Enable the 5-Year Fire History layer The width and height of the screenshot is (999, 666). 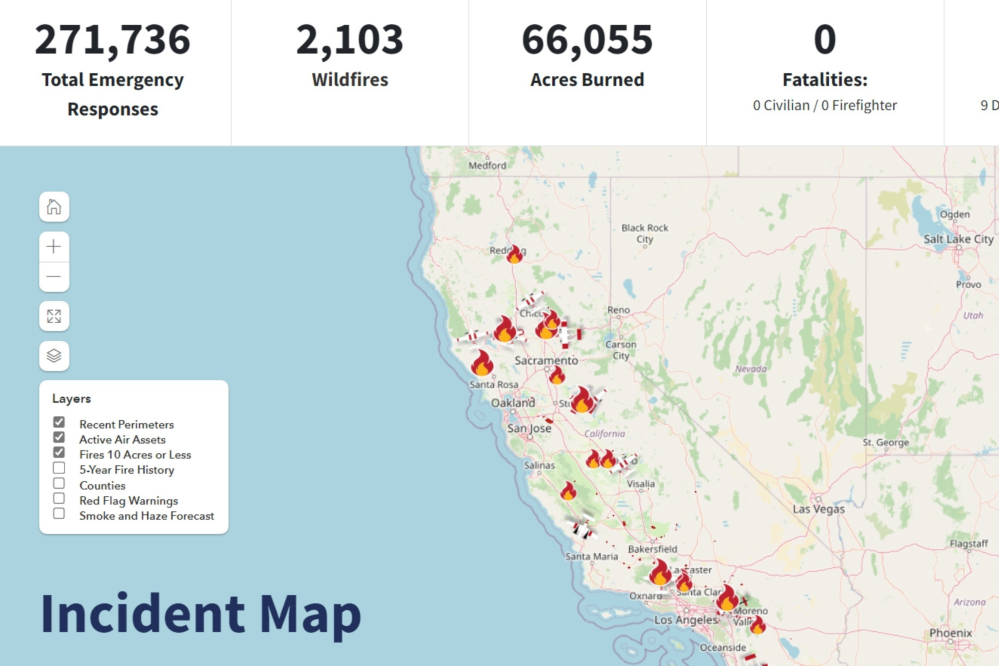(x=59, y=469)
